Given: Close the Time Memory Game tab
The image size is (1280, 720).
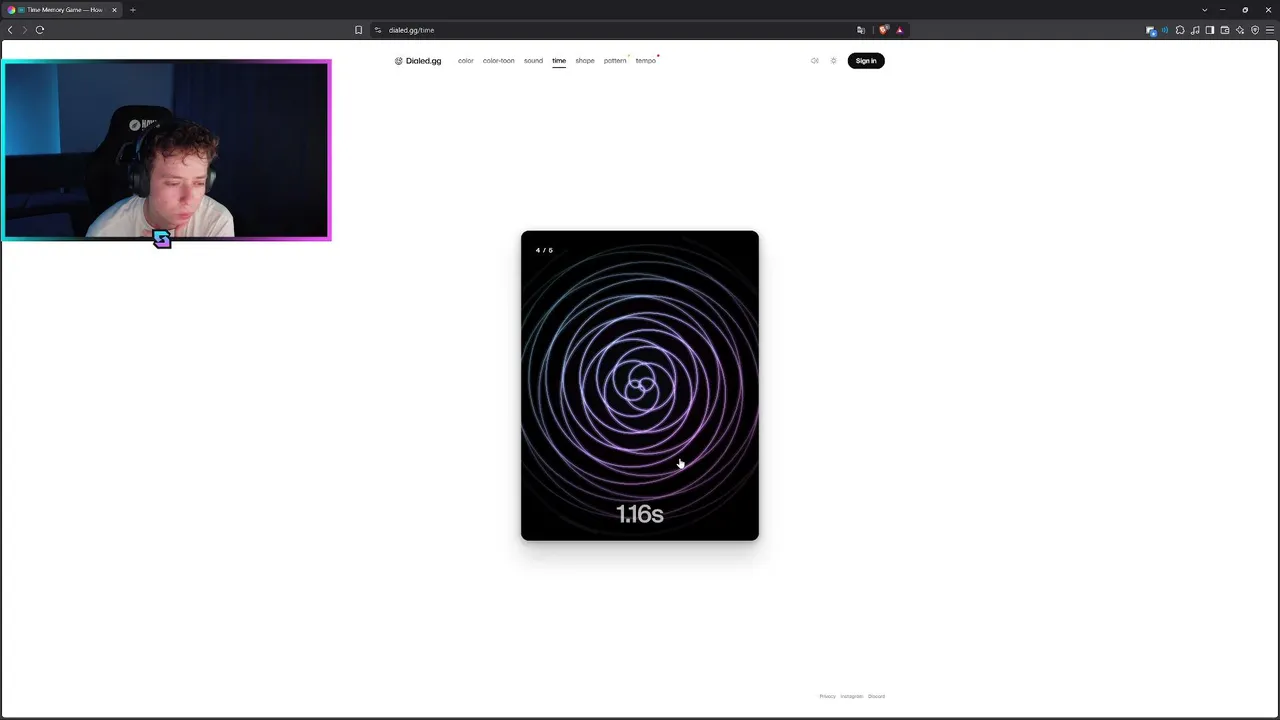Looking at the screenshot, I should pyautogui.click(x=114, y=10).
